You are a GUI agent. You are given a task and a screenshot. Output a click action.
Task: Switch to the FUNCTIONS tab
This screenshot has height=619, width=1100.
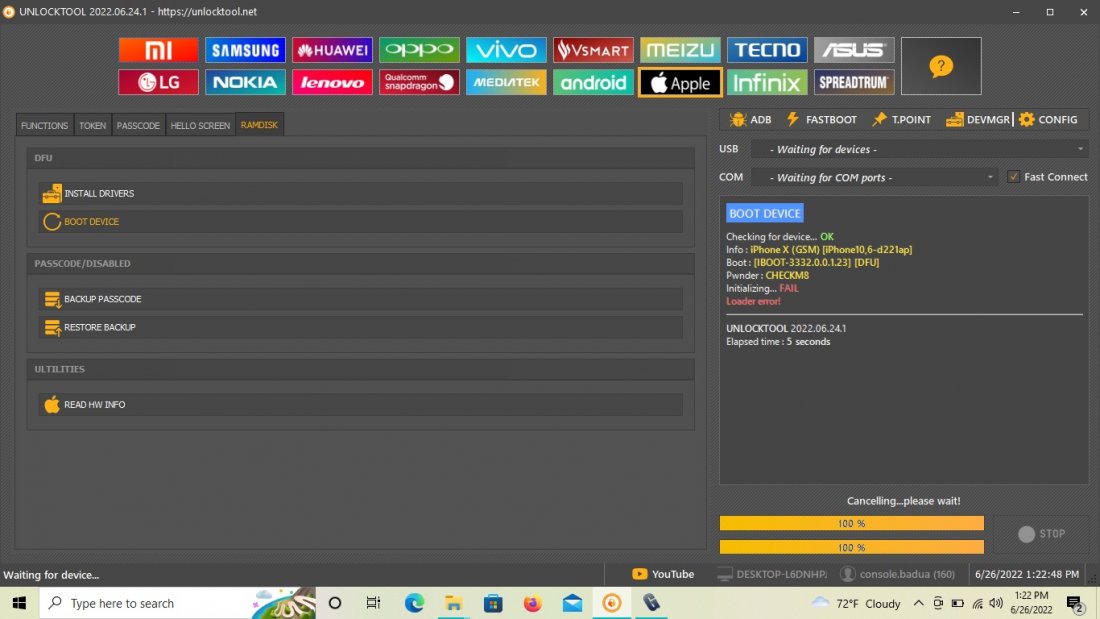[44, 125]
